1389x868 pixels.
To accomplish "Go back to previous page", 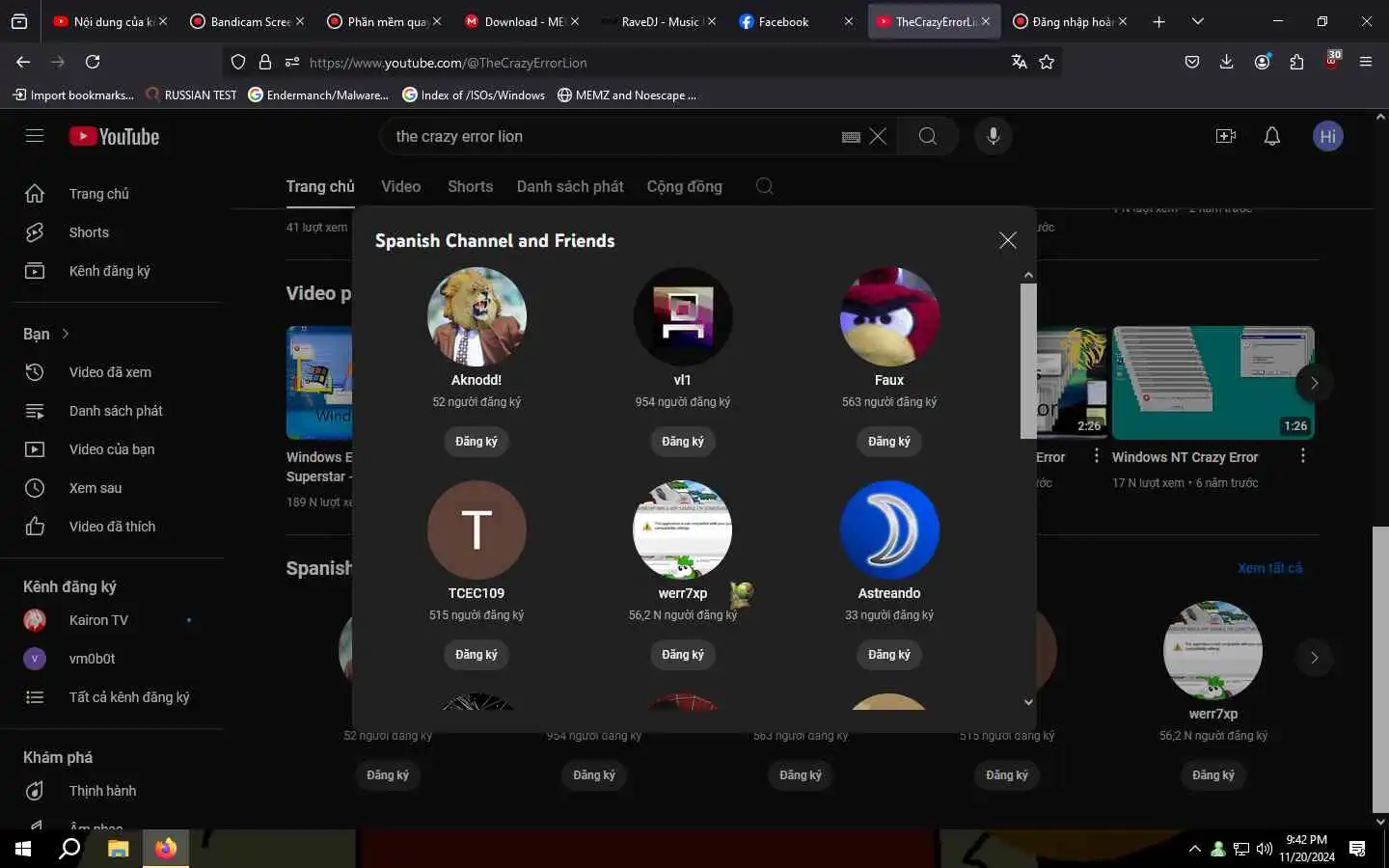I will [x=23, y=62].
